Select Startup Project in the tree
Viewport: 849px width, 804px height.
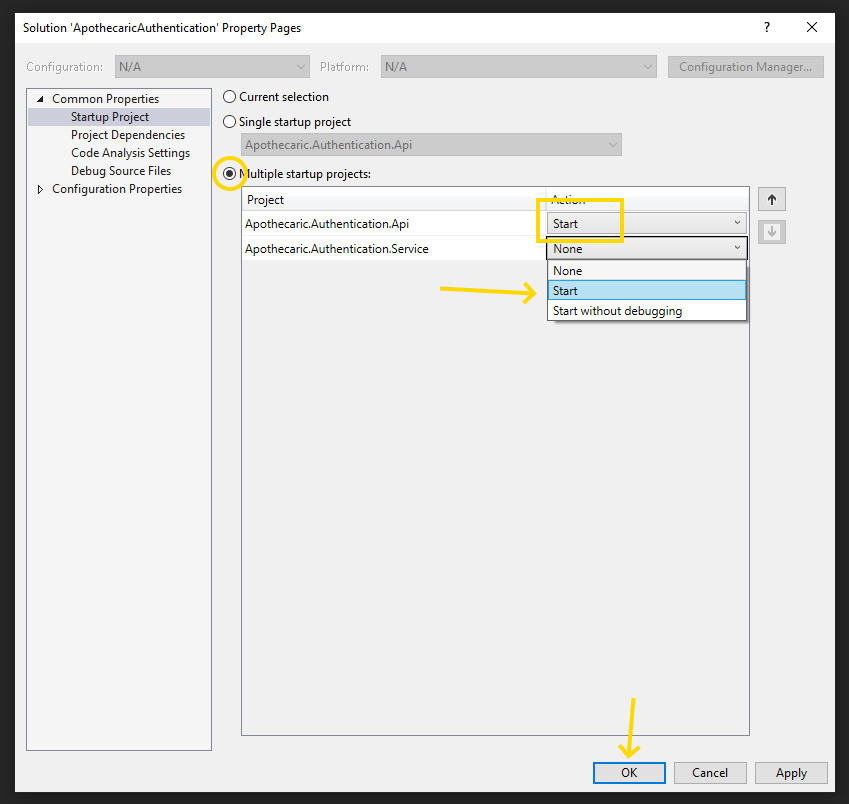pos(109,117)
